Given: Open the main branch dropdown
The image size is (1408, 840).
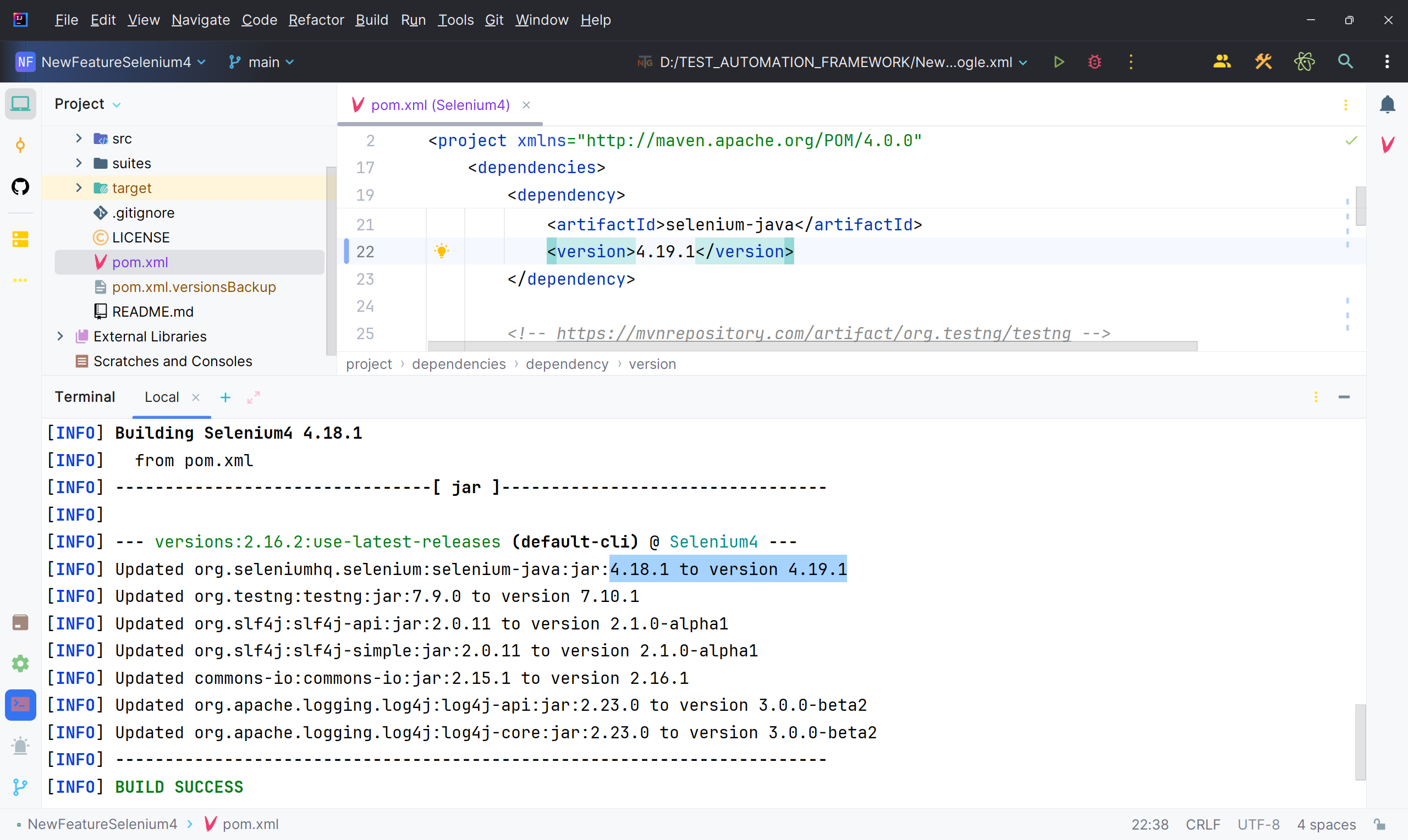Looking at the screenshot, I should (x=262, y=62).
